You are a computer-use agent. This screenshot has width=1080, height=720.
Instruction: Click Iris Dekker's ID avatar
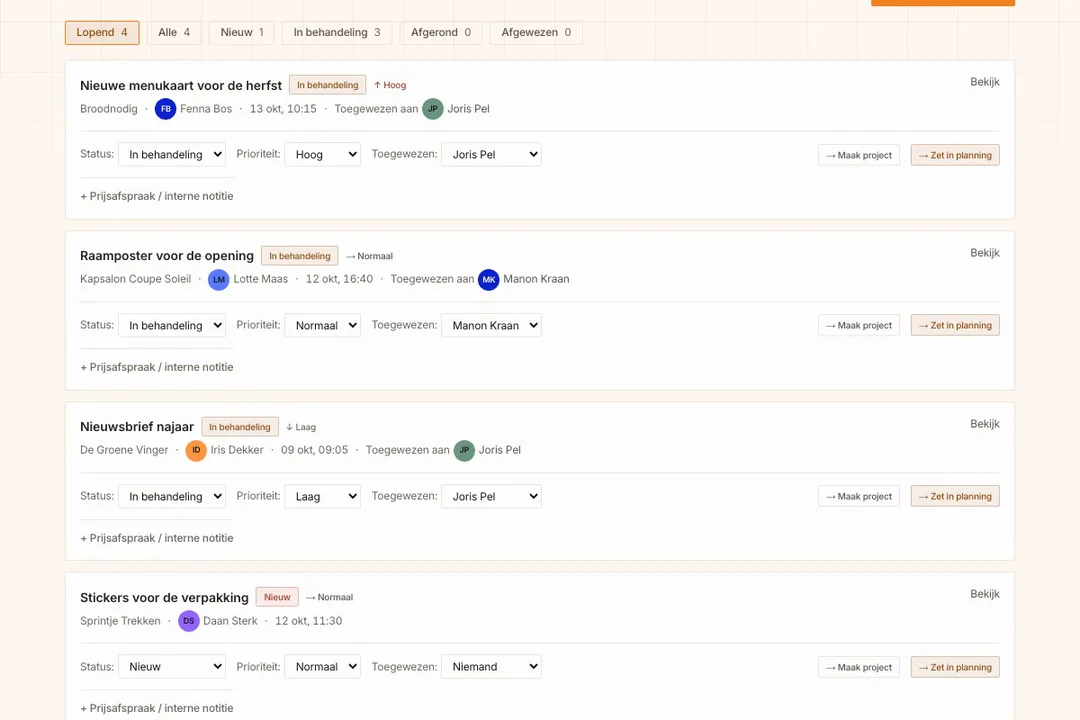click(x=196, y=451)
